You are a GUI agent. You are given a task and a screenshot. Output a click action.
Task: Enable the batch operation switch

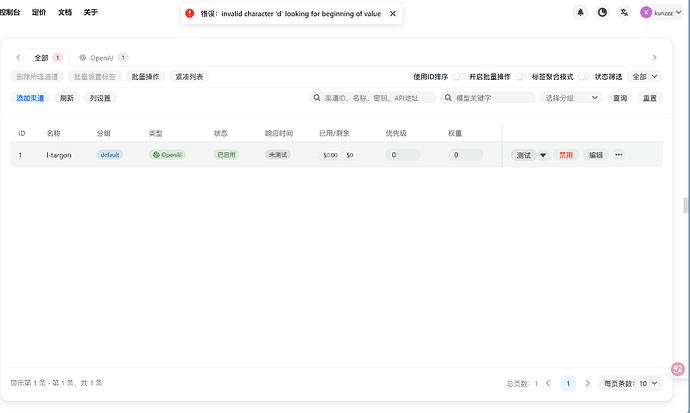pyautogui.click(x=521, y=77)
